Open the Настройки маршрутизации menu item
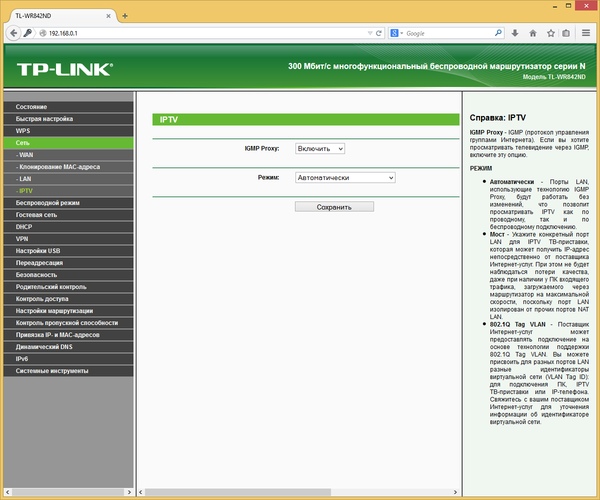Screen dimensions: 600x500 click(69, 311)
